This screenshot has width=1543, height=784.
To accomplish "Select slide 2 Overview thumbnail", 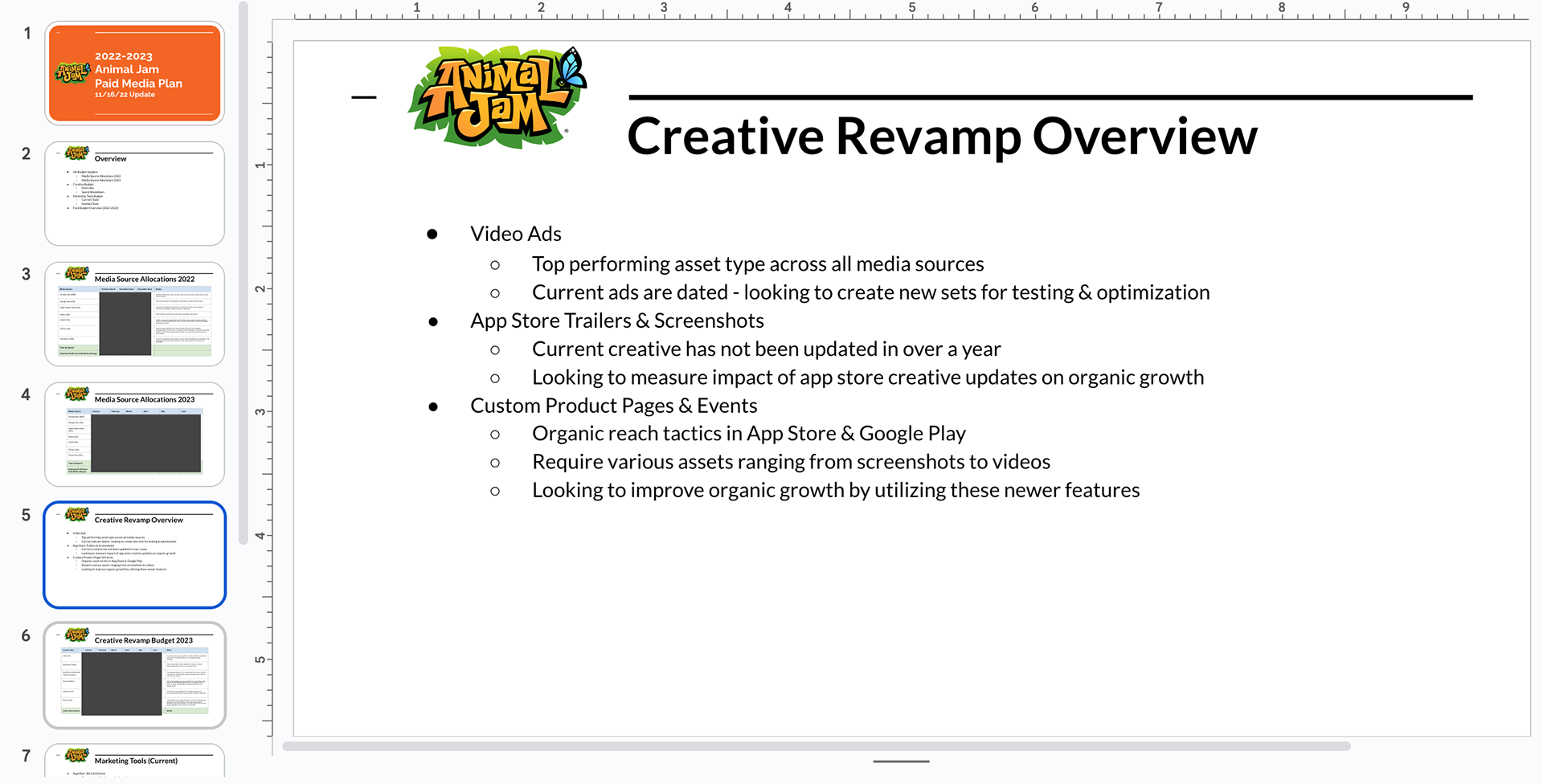I will coord(134,194).
